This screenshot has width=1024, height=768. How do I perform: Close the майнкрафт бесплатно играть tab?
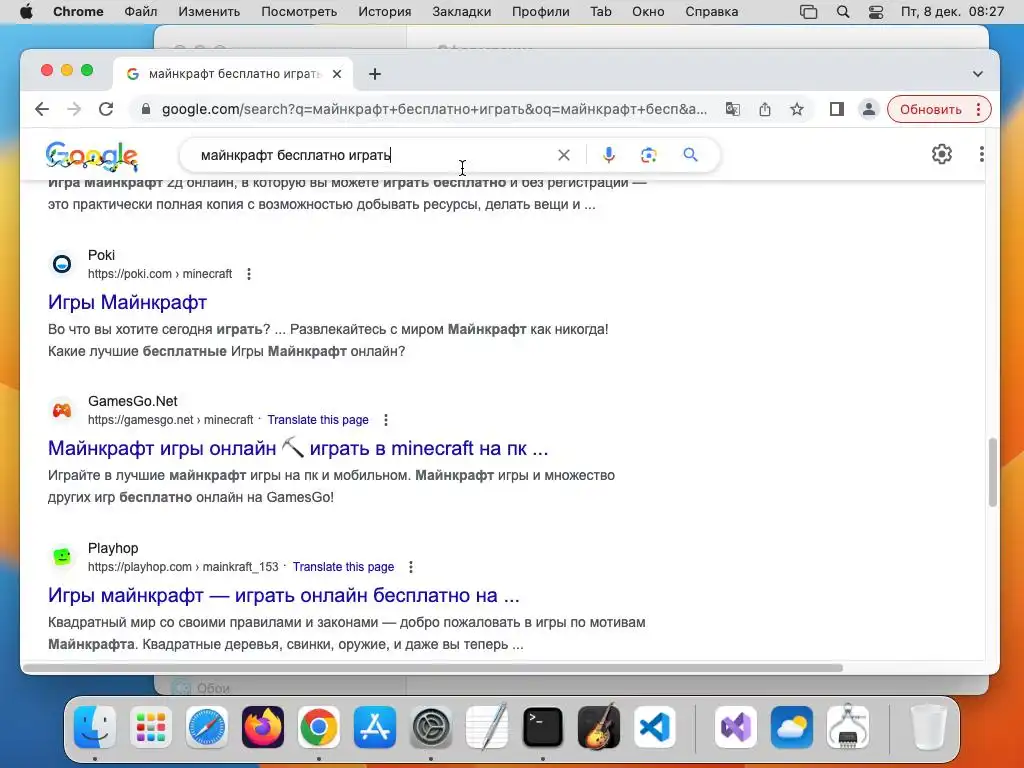[337, 74]
